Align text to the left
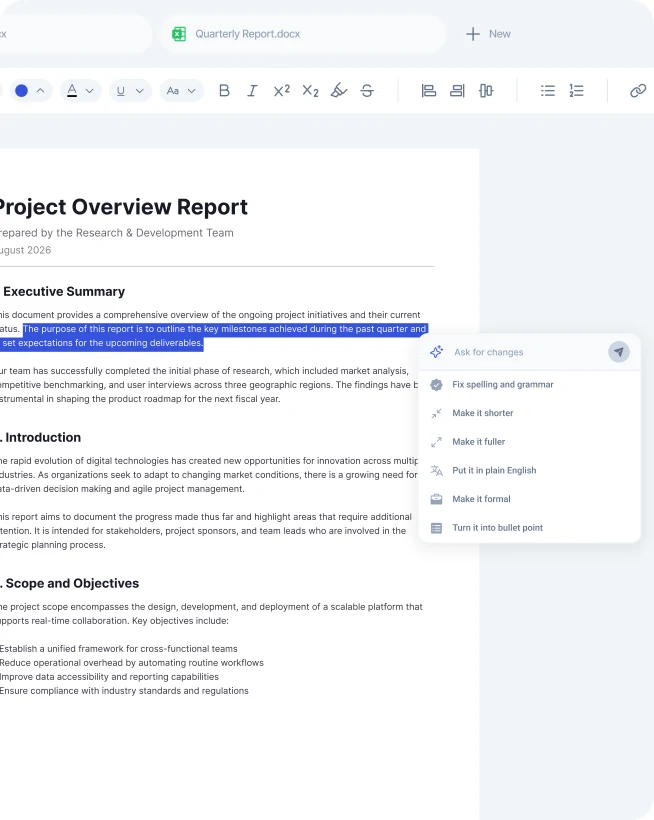Image resolution: width=654 pixels, height=820 pixels. [x=429, y=90]
